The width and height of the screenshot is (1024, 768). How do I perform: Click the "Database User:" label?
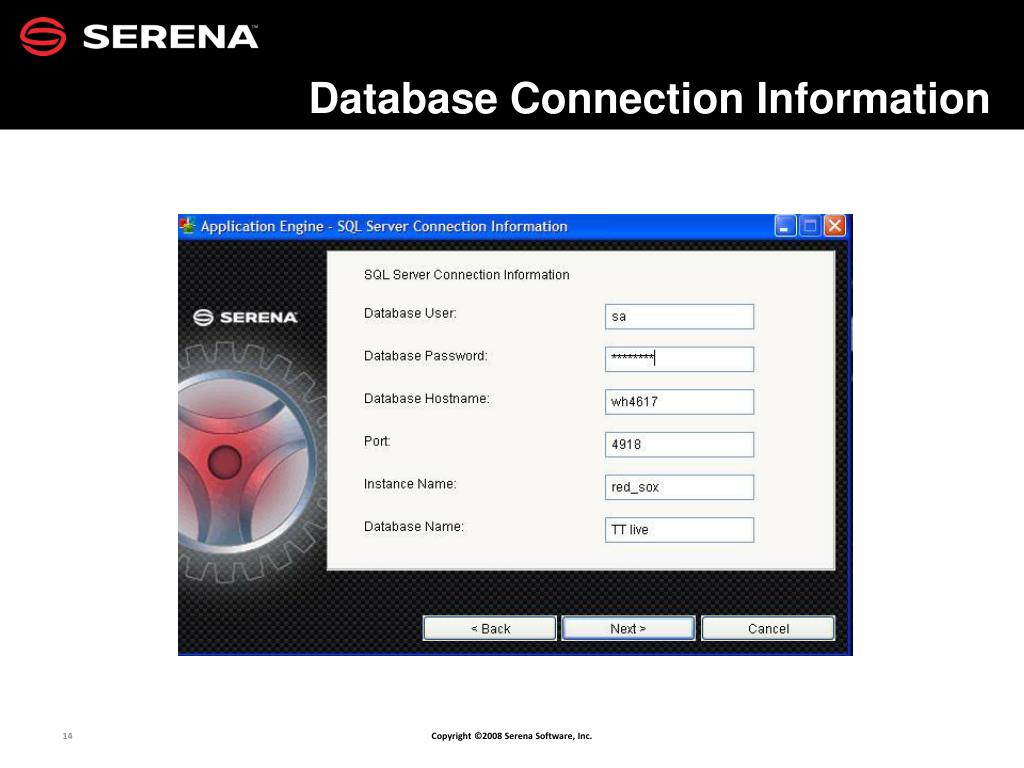[410, 313]
